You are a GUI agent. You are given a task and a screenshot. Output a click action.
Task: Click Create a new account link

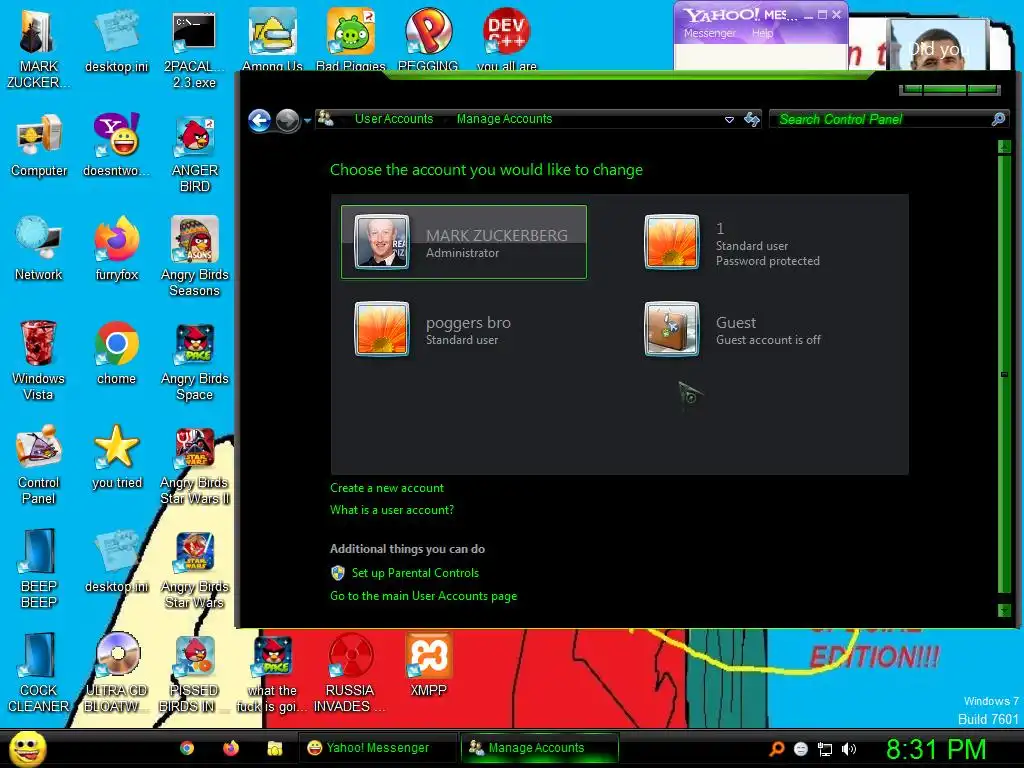click(x=387, y=488)
